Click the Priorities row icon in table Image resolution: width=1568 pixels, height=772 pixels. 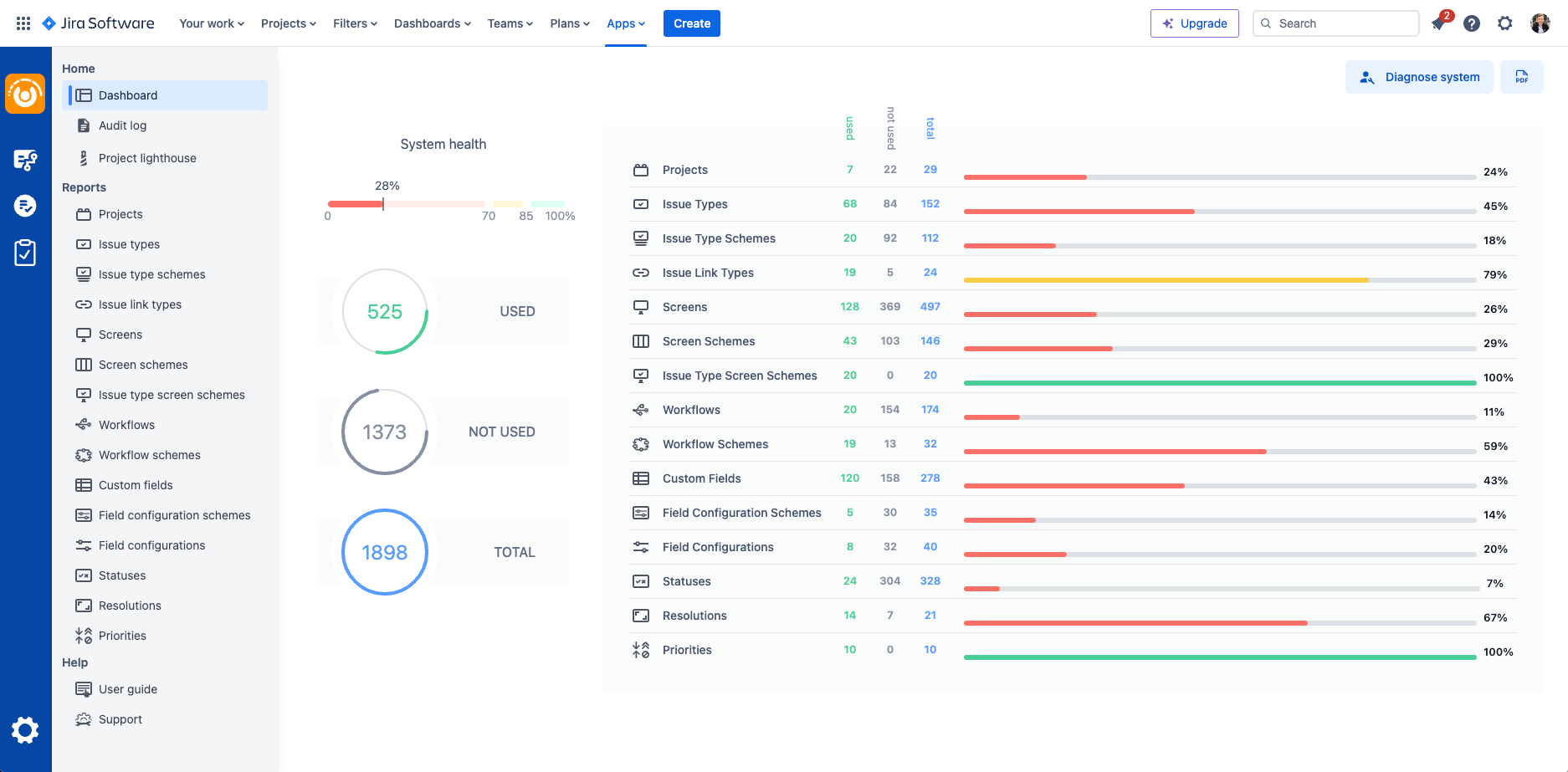[x=641, y=650]
